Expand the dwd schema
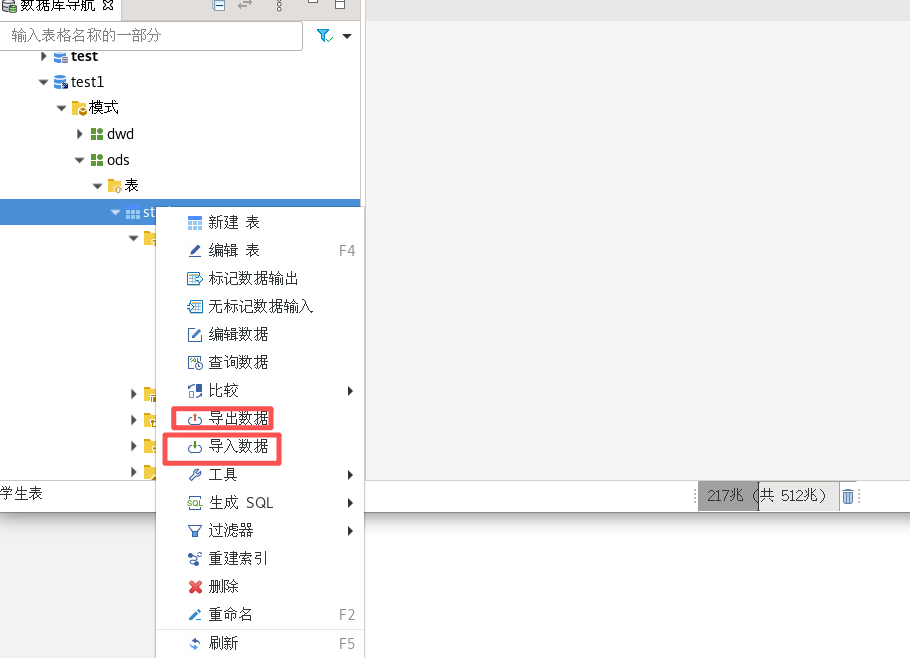Viewport: 910px width, 658px height. (x=80, y=134)
